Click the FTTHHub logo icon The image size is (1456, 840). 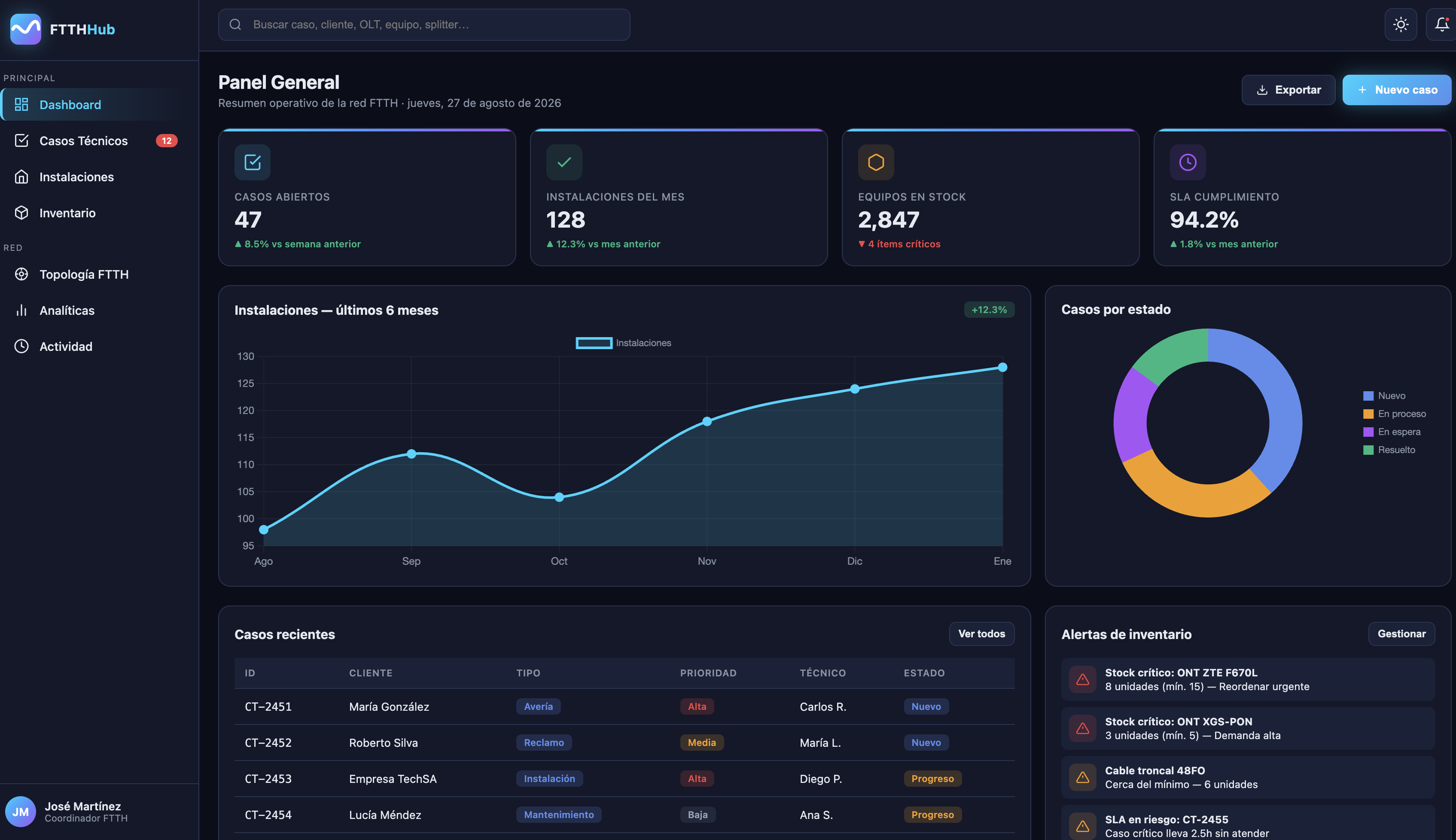(x=26, y=29)
